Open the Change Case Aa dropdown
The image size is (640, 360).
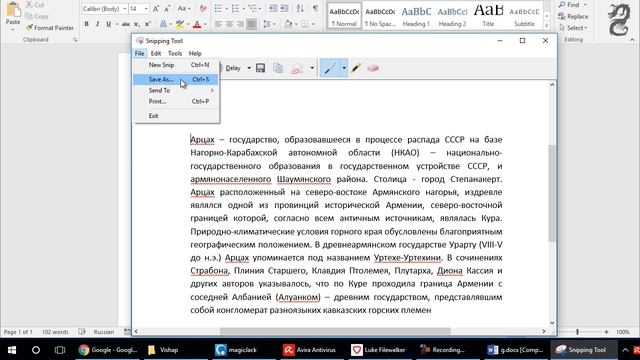coord(184,9)
